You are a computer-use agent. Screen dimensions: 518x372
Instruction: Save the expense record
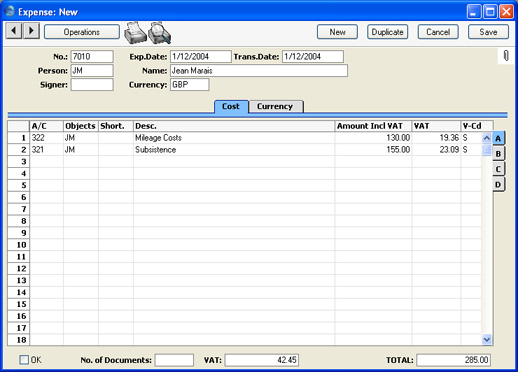click(488, 32)
